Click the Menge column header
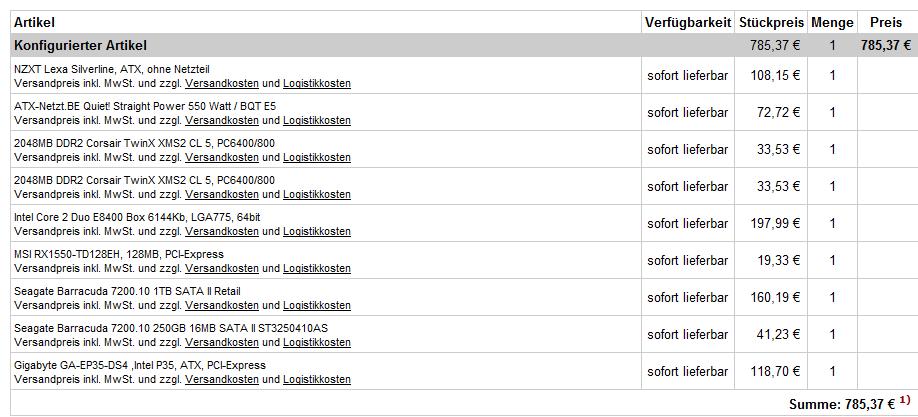This screenshot has height=417, width=918. point(832,22)
